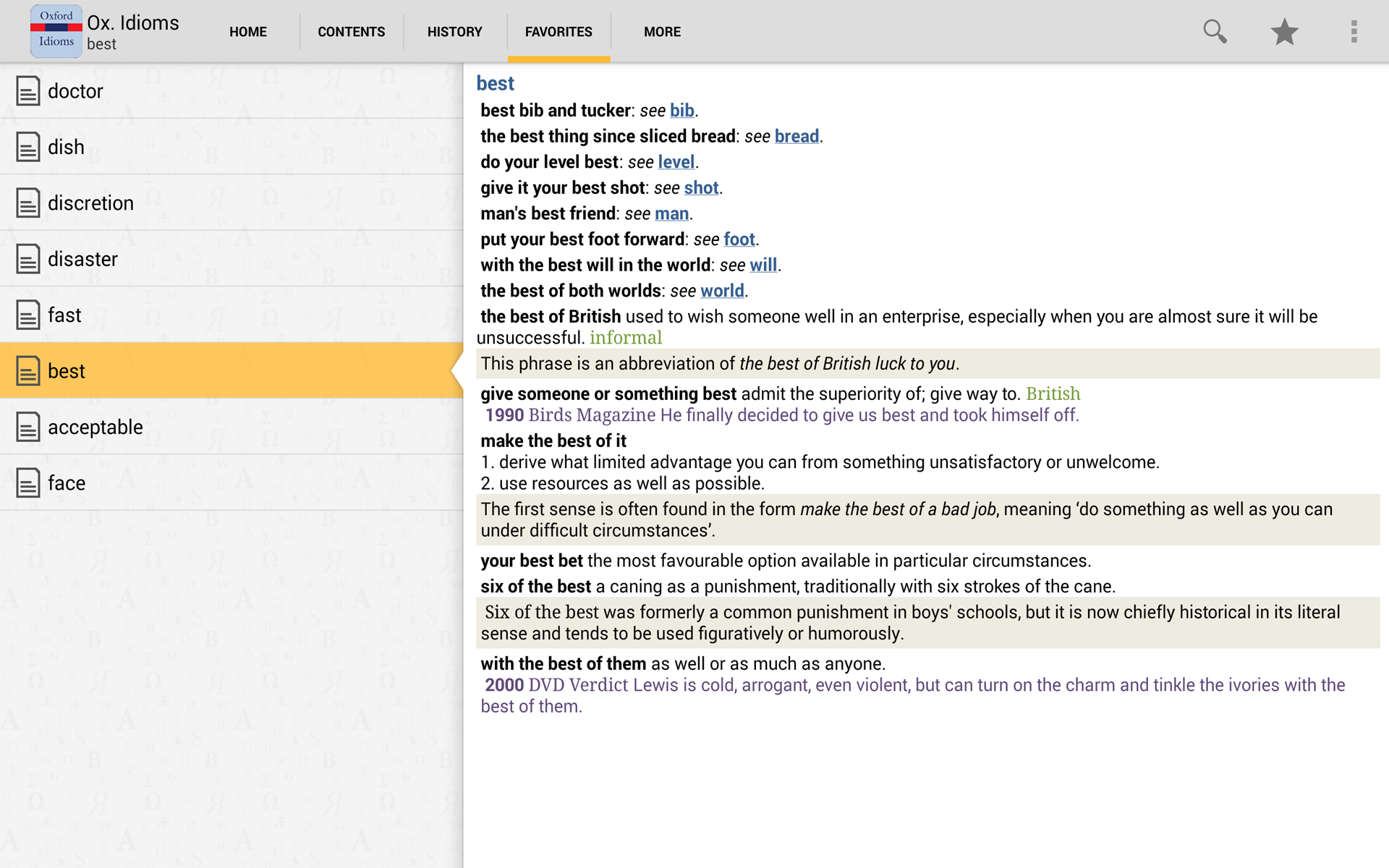
Task: Open the CONTENTS tab
Action: tap(351, 31)
